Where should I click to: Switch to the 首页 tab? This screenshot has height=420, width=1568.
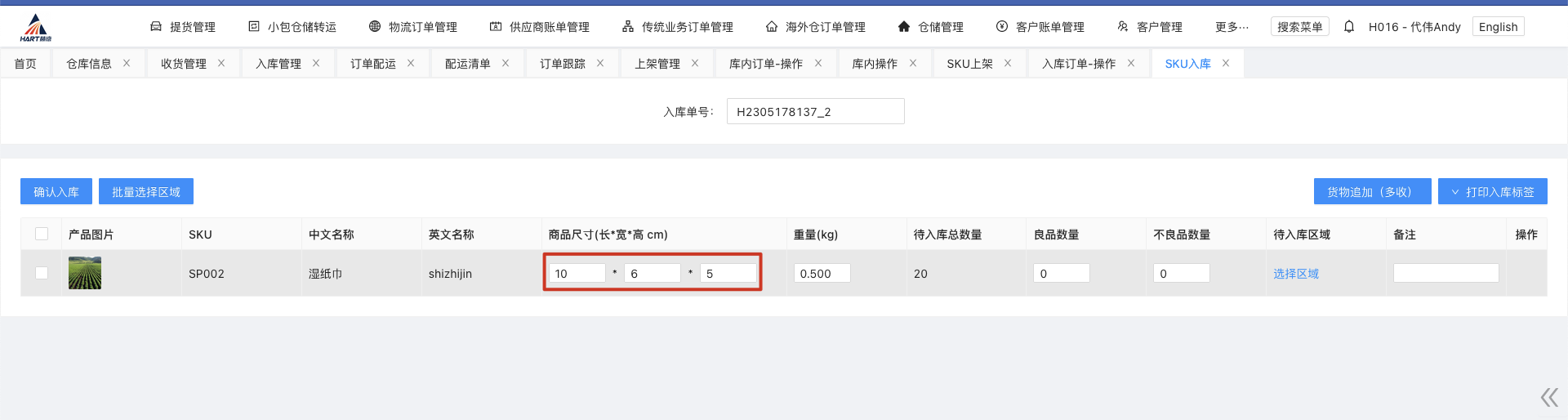[25, 64]
